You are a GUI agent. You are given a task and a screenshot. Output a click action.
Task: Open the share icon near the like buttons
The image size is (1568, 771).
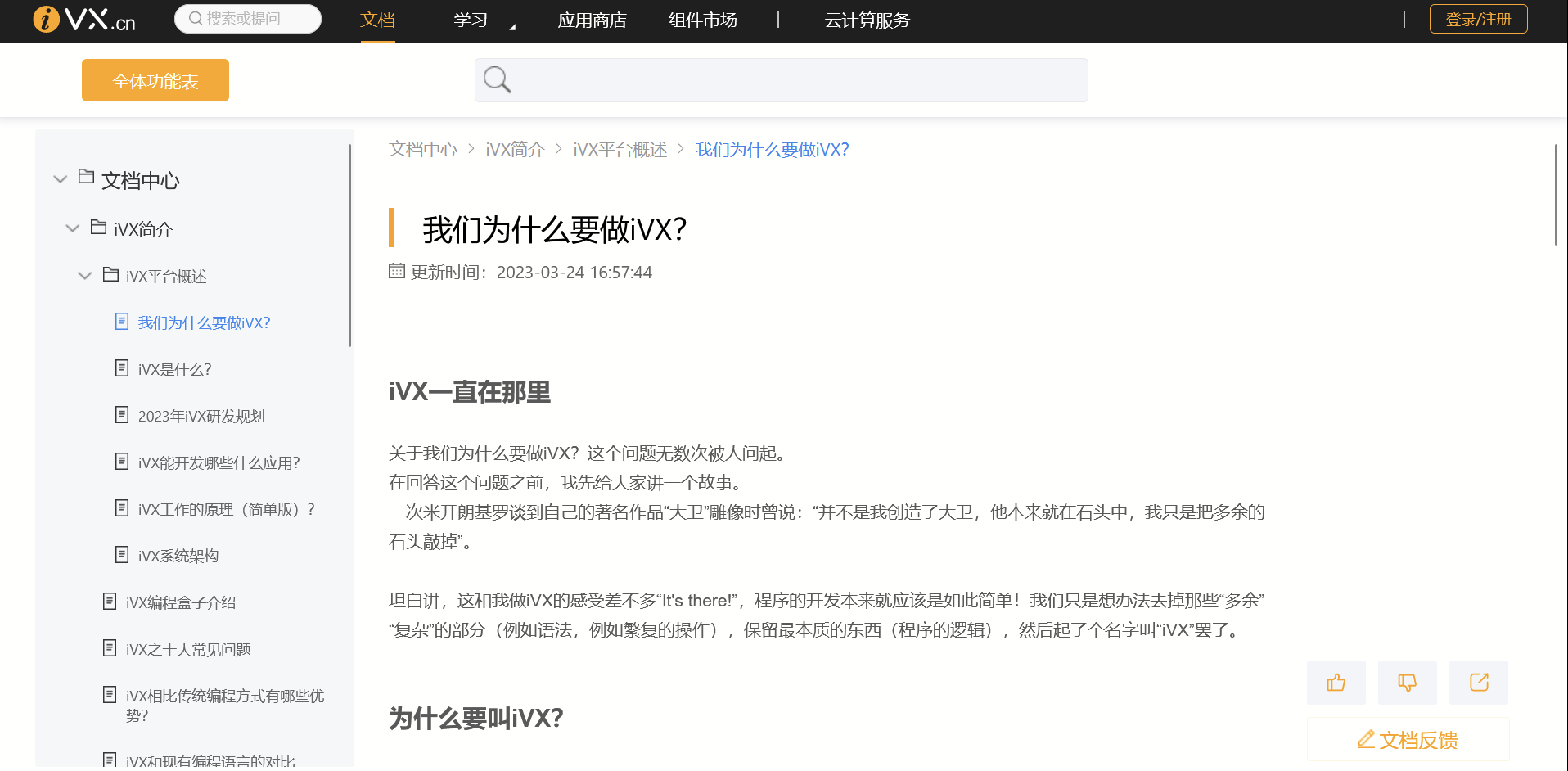[1478, 682]
